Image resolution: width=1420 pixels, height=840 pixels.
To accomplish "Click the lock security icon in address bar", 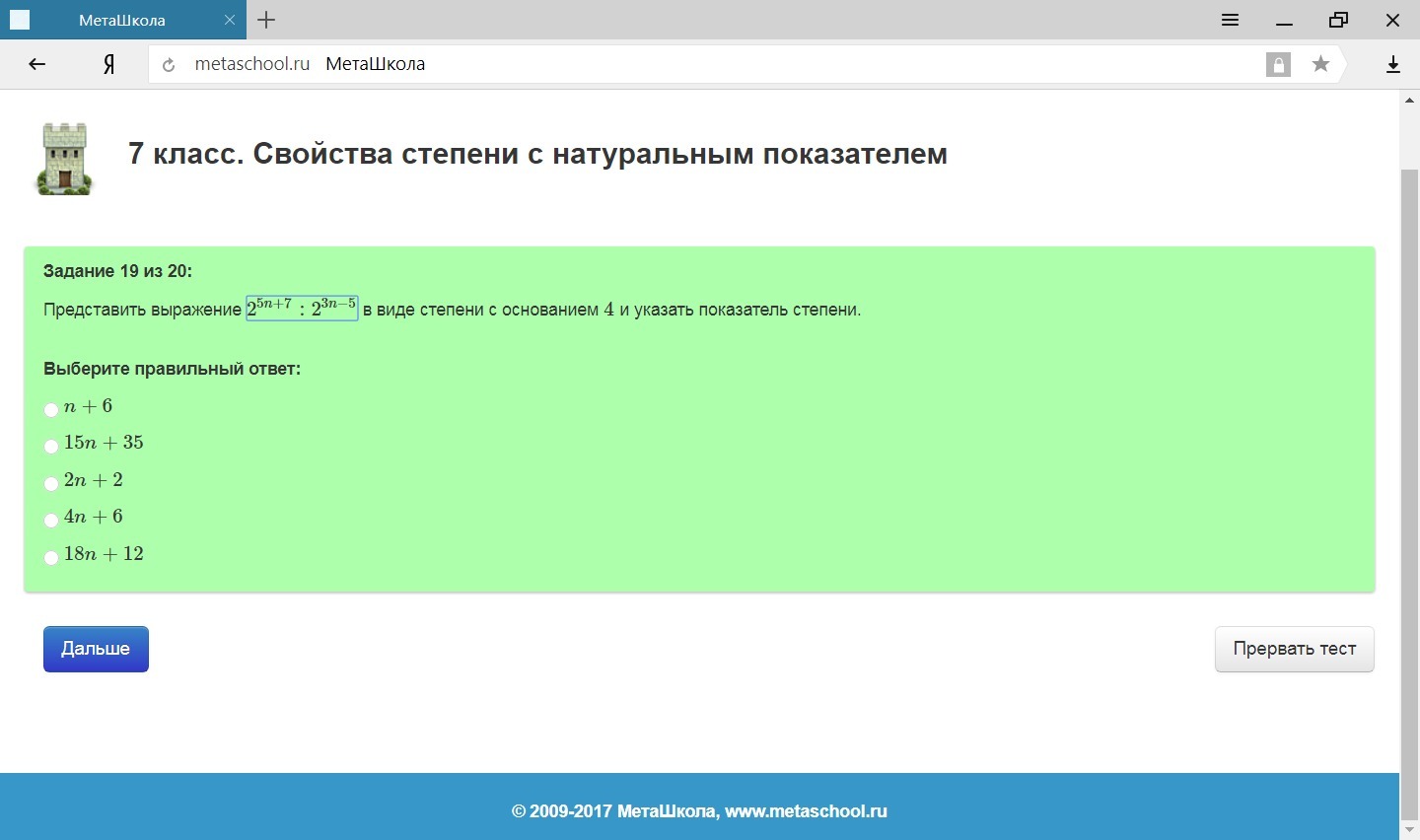I will point(1278,65).
